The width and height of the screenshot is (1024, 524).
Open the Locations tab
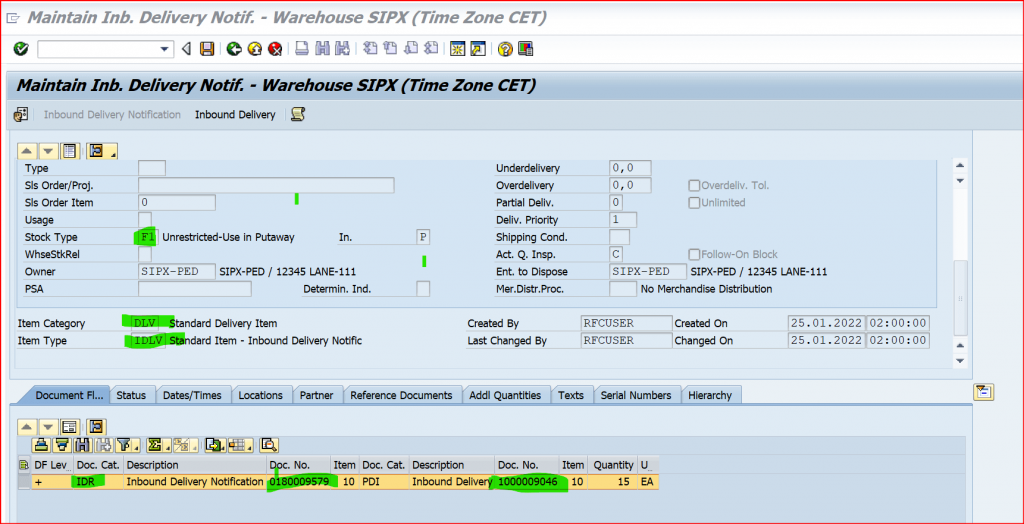(x=261, y=395)
